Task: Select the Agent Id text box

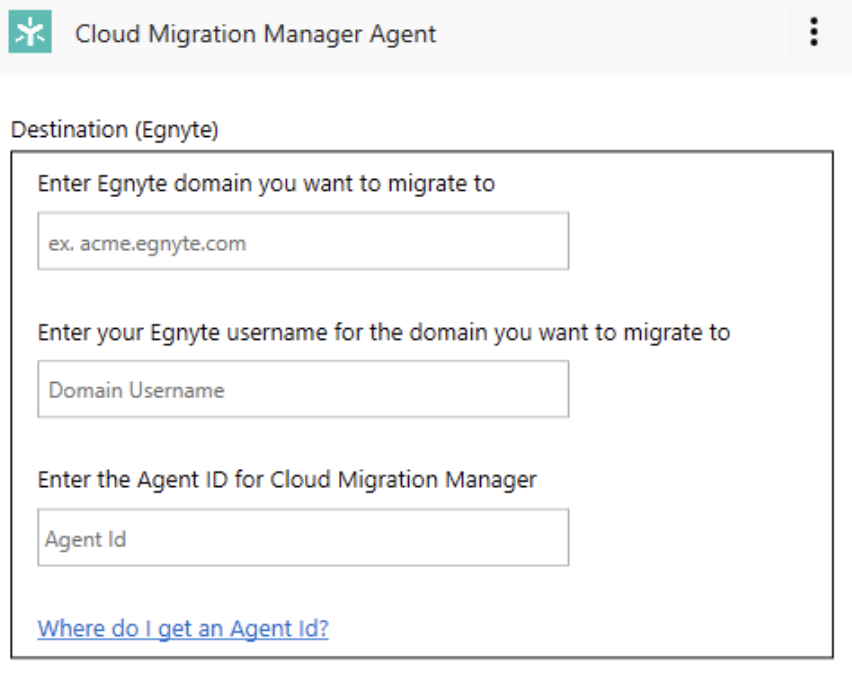Action: point(303,539)
